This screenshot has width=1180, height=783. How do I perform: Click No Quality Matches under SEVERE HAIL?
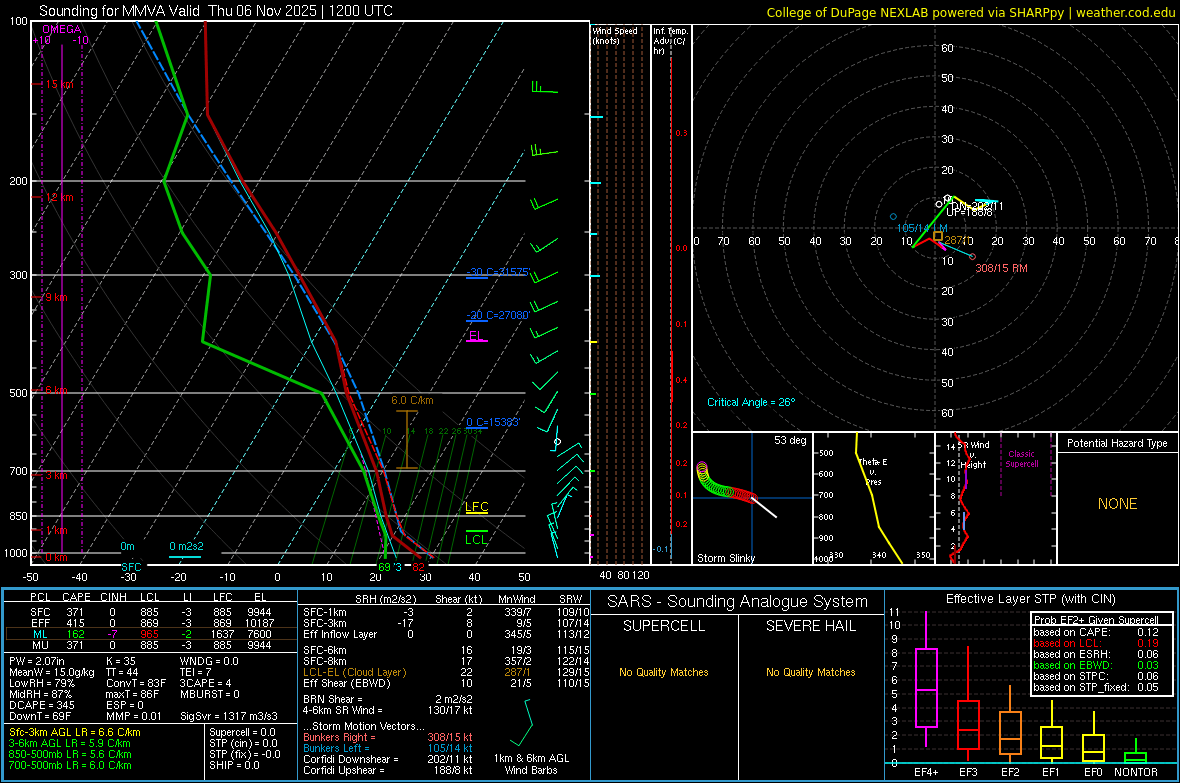tap(810, 672)
